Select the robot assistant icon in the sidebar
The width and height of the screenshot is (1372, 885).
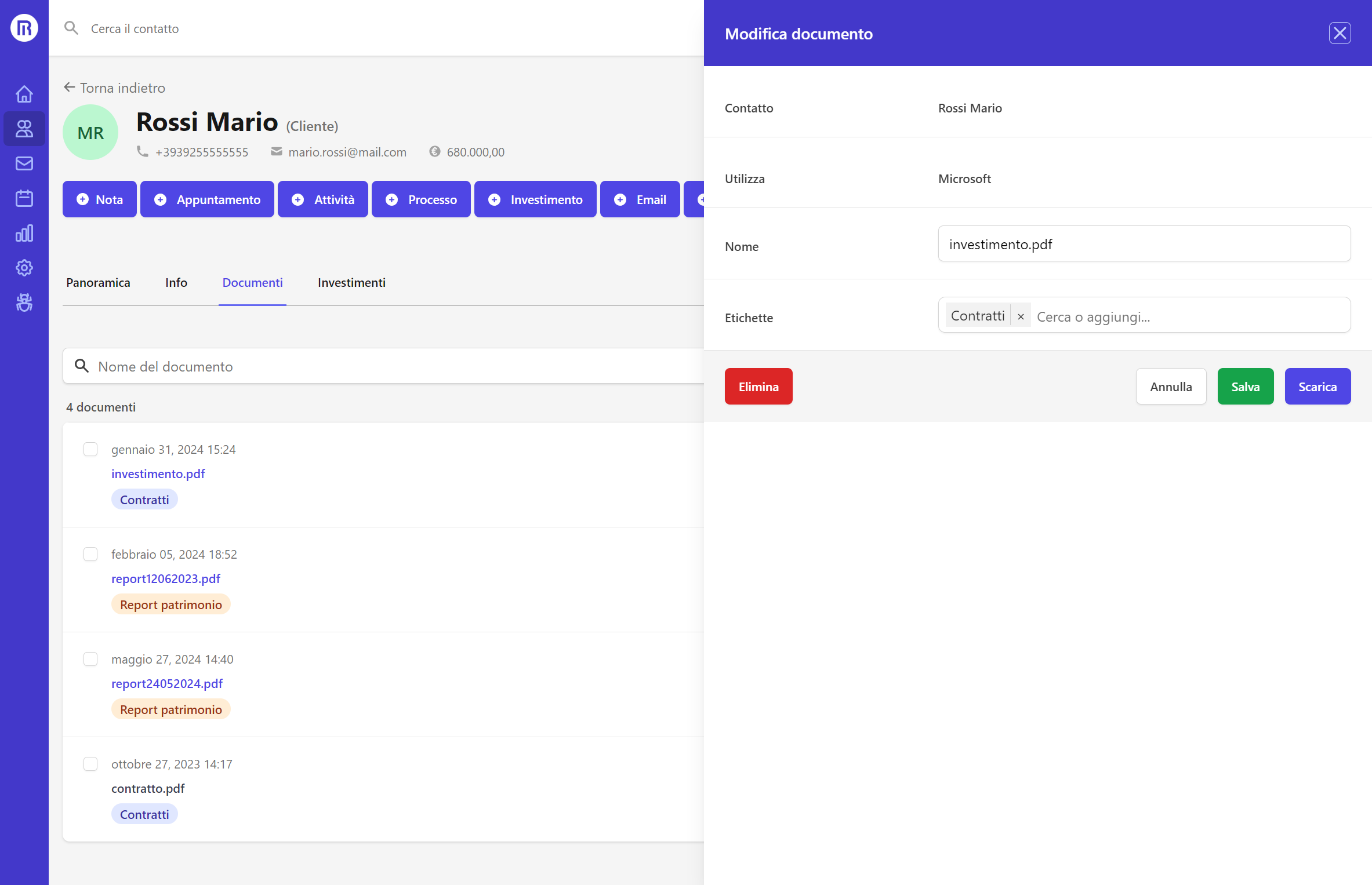(x=24, y=303)
